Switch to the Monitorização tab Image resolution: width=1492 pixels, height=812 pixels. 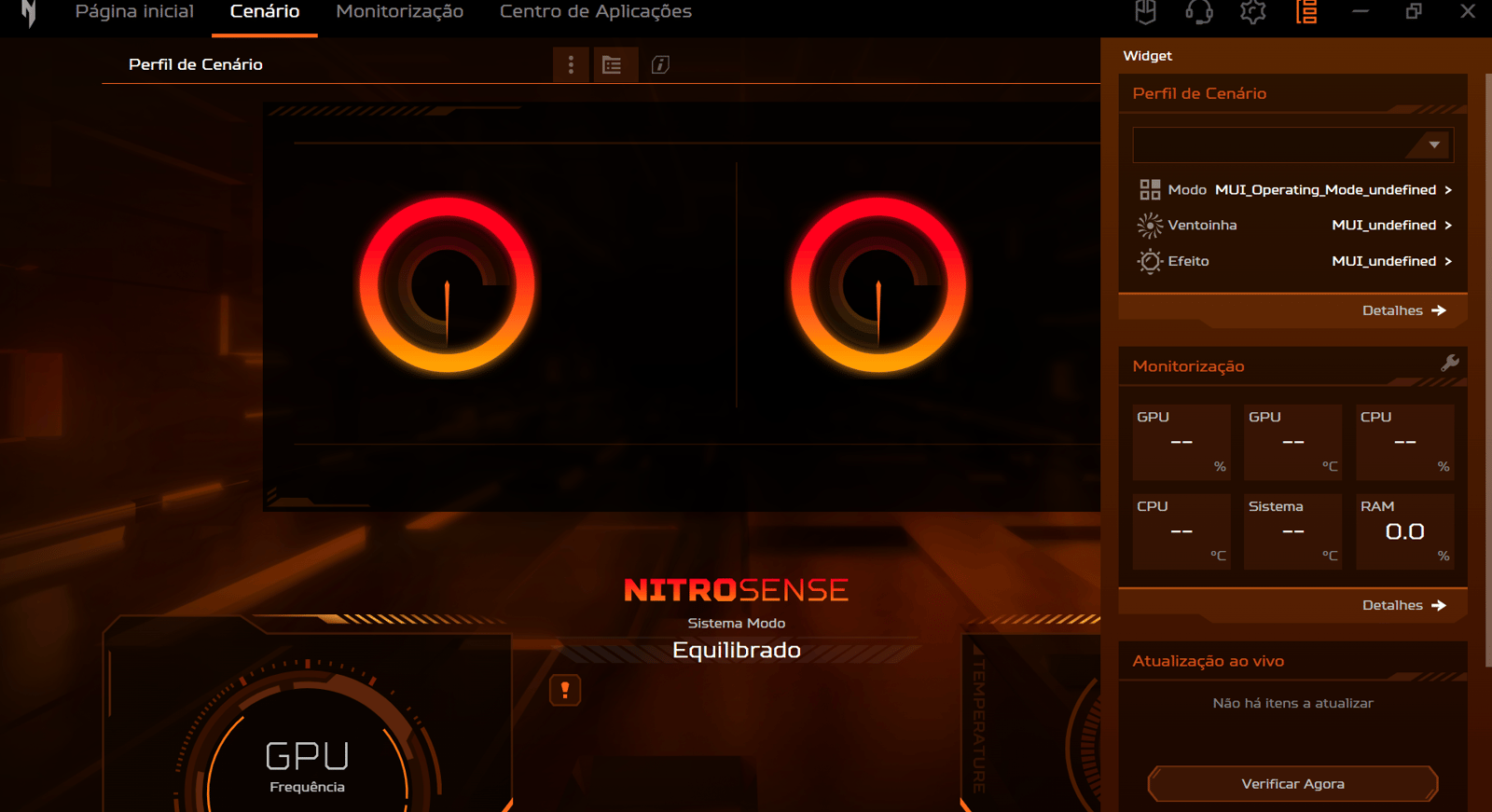tap(399, 12)
